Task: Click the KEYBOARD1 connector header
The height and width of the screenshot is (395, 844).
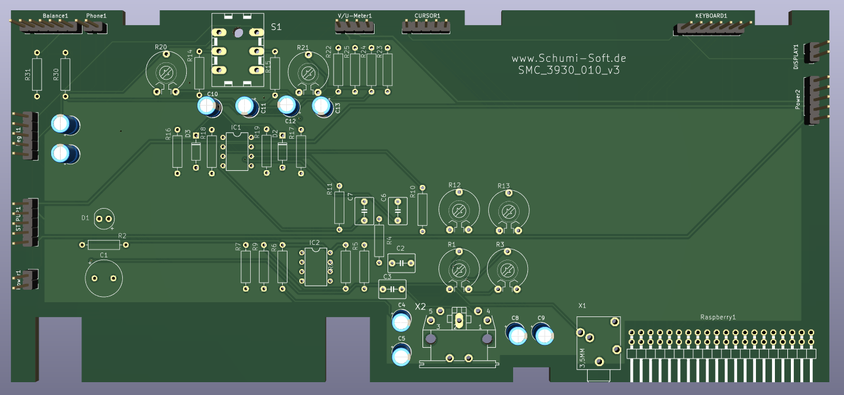Action: pyautogui.click(x=713, y=28)
